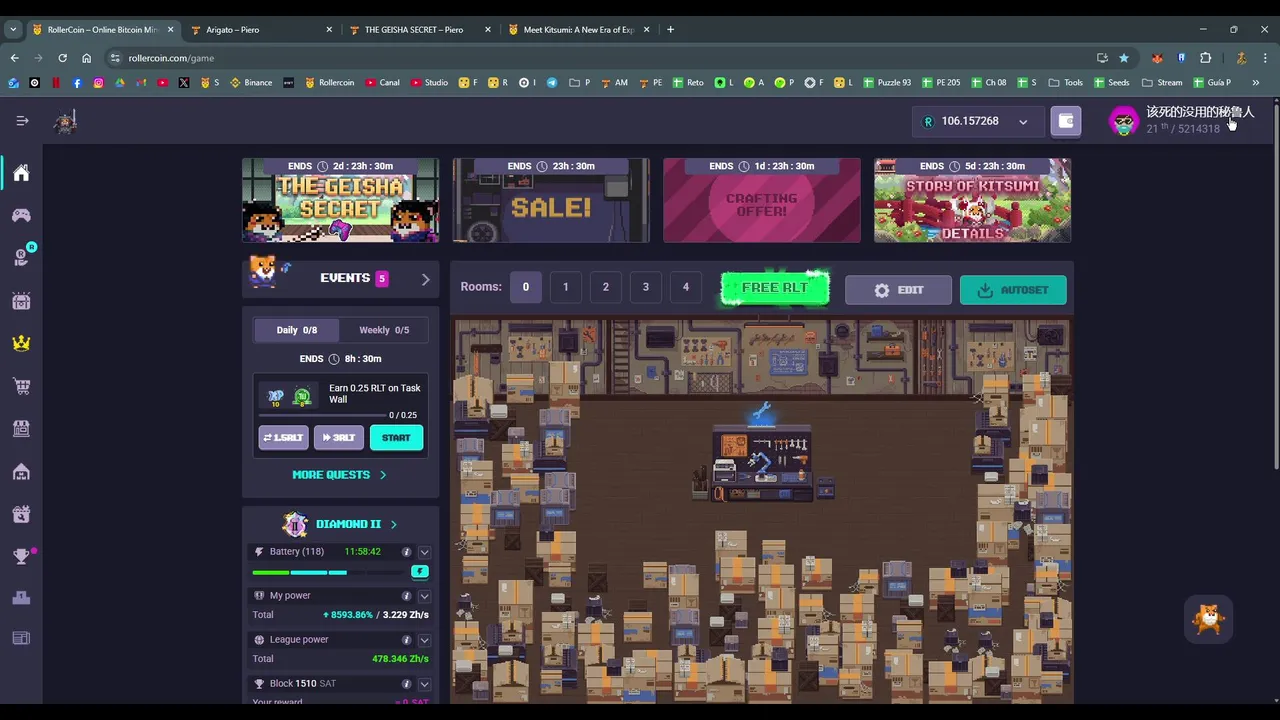Click the EDIT room button
Image resolution: width=1280 pixels, height=720 pixels.
tap(898, 290)
